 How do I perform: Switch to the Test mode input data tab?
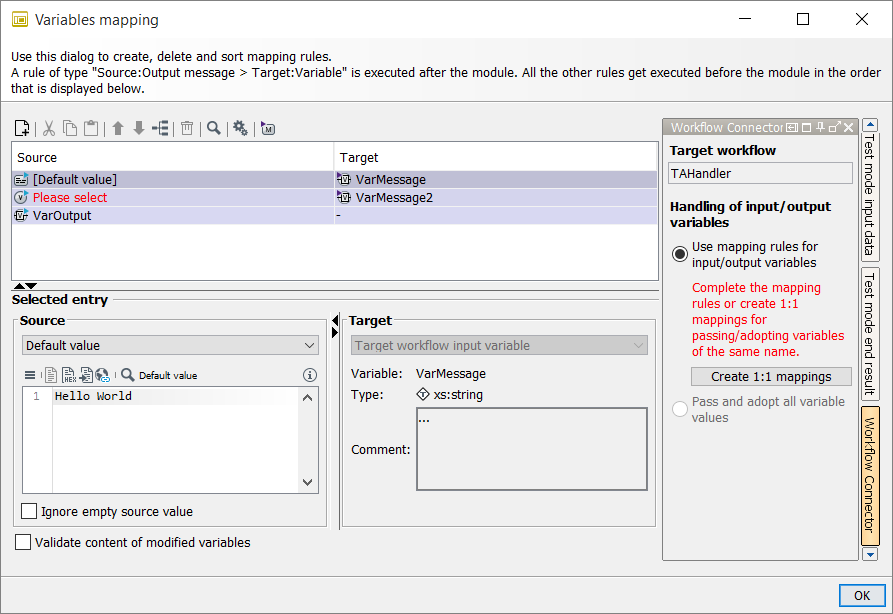(x=869, y=196)
